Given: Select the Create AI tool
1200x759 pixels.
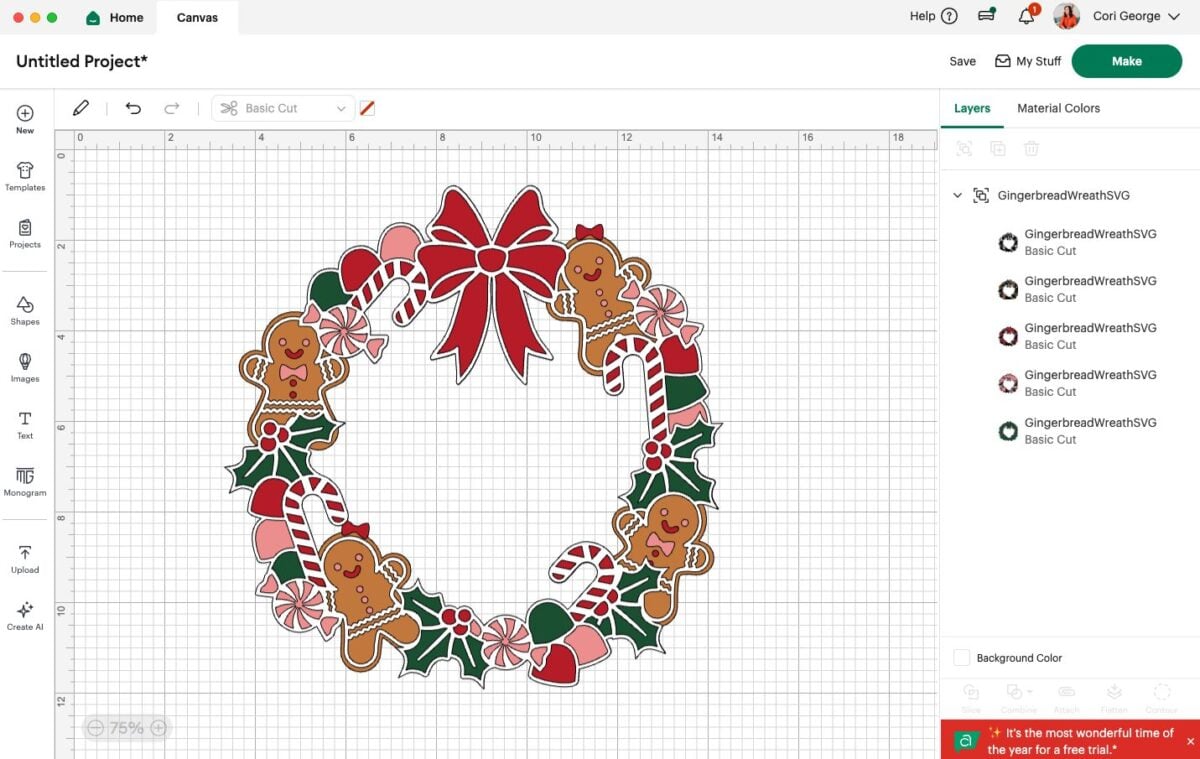Looking at the screenshot, I should pyautogui.click(x=24, y=614).
